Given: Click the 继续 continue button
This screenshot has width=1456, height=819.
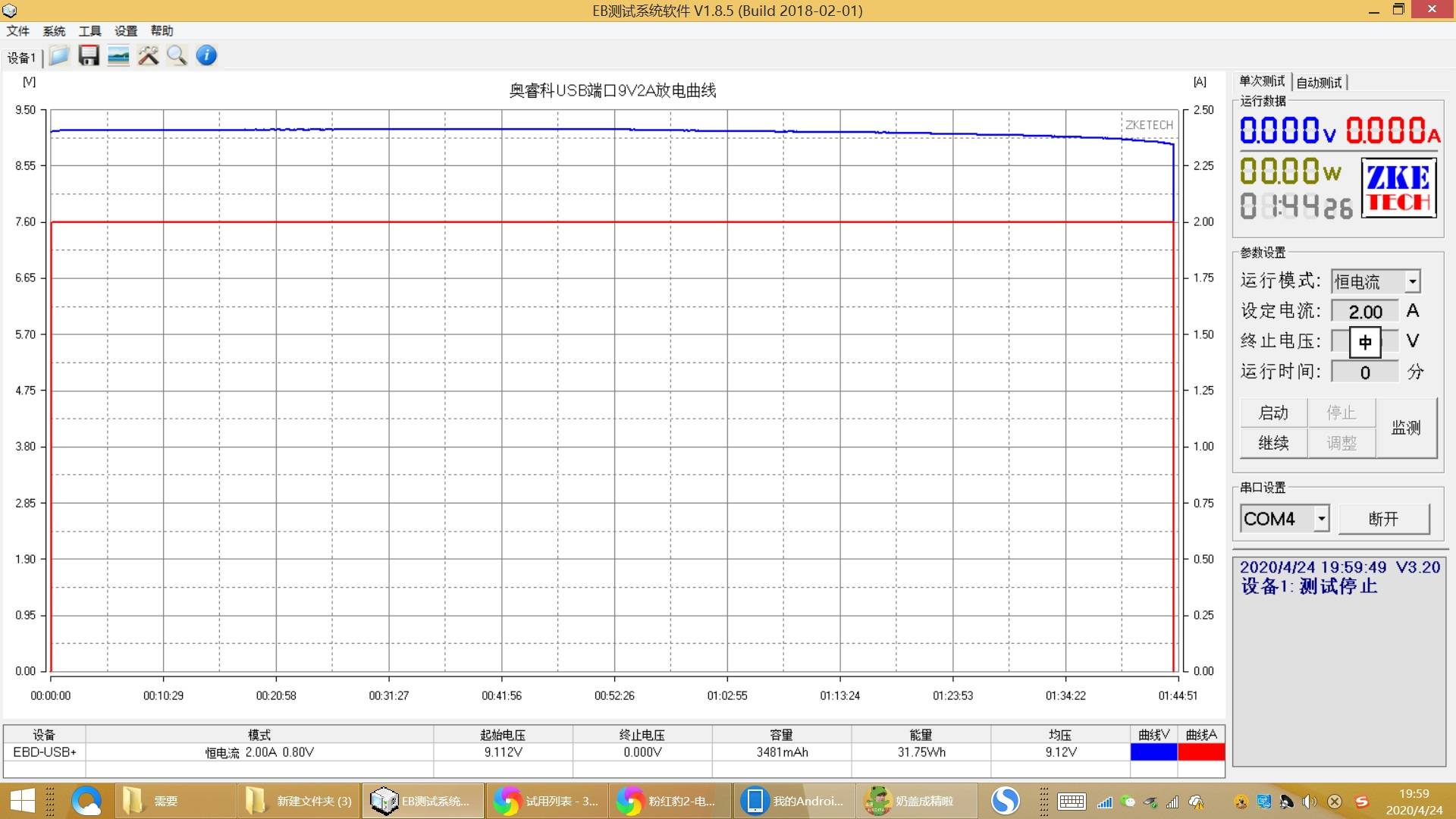Looking at the screenshot, I should coord(1273,443).
